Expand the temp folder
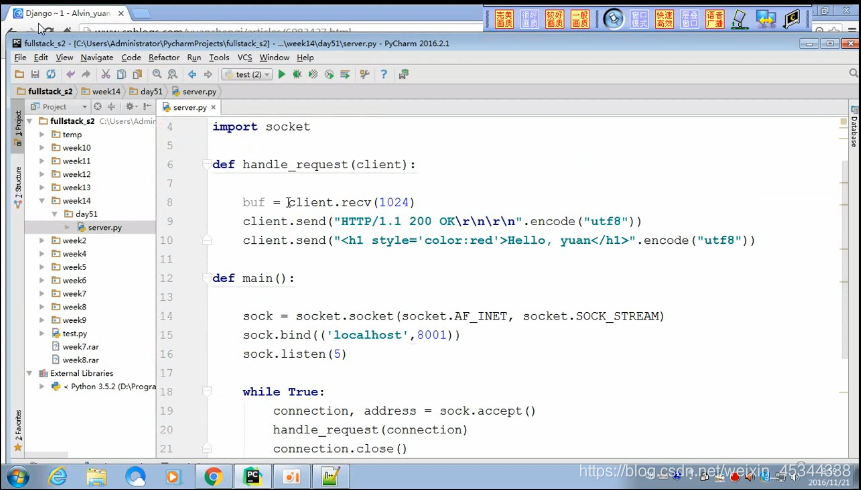 tap(42, 135)
